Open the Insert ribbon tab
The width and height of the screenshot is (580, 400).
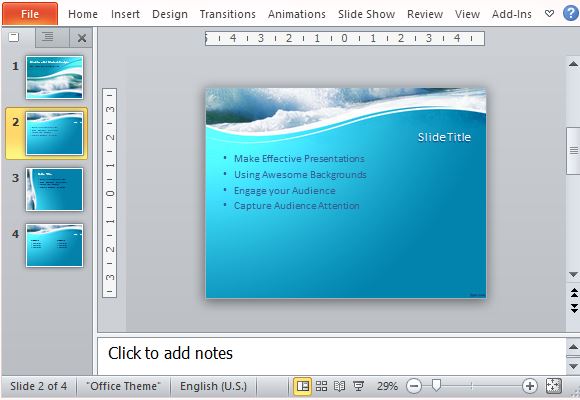125,14
